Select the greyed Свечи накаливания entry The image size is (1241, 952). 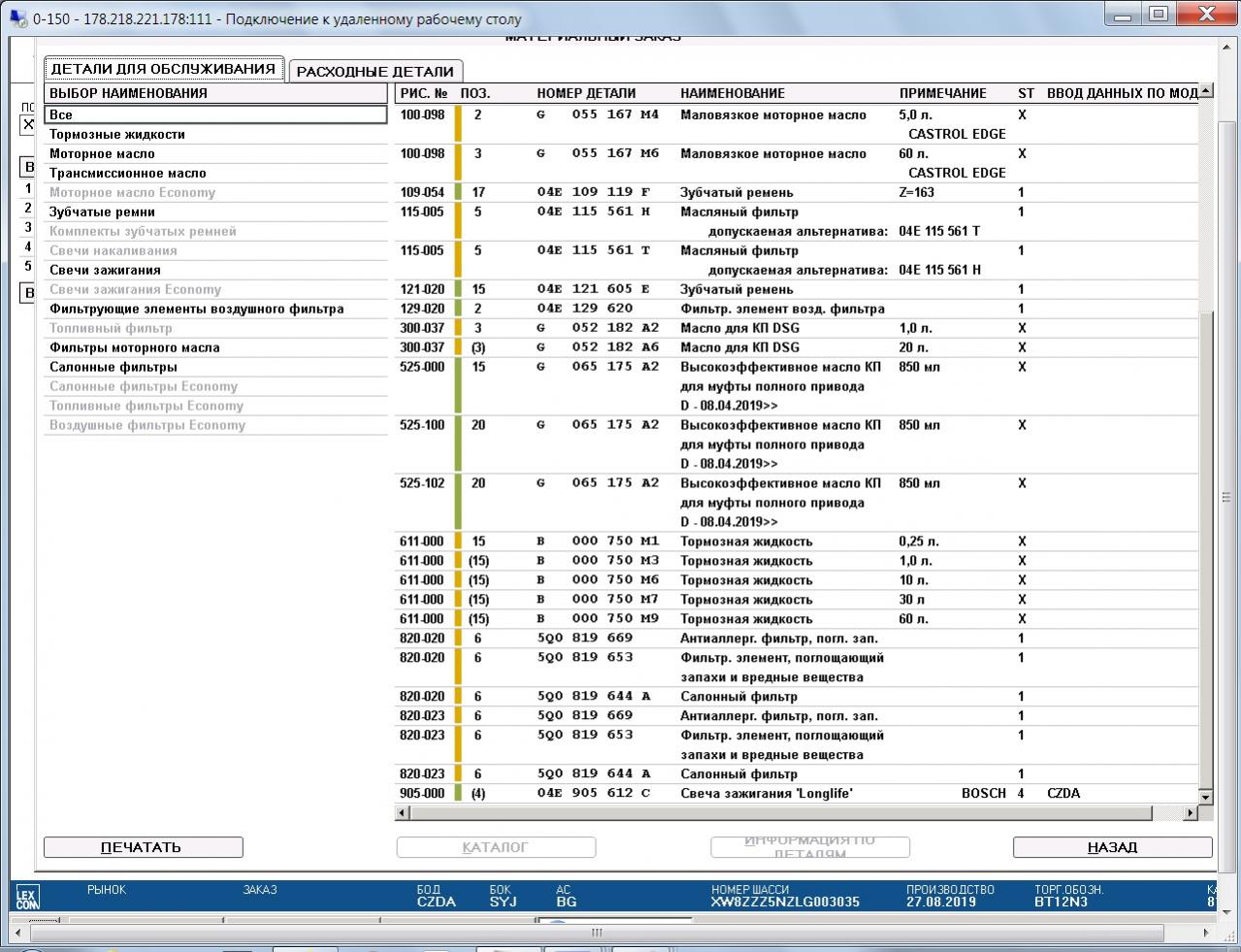click(215, 250)
